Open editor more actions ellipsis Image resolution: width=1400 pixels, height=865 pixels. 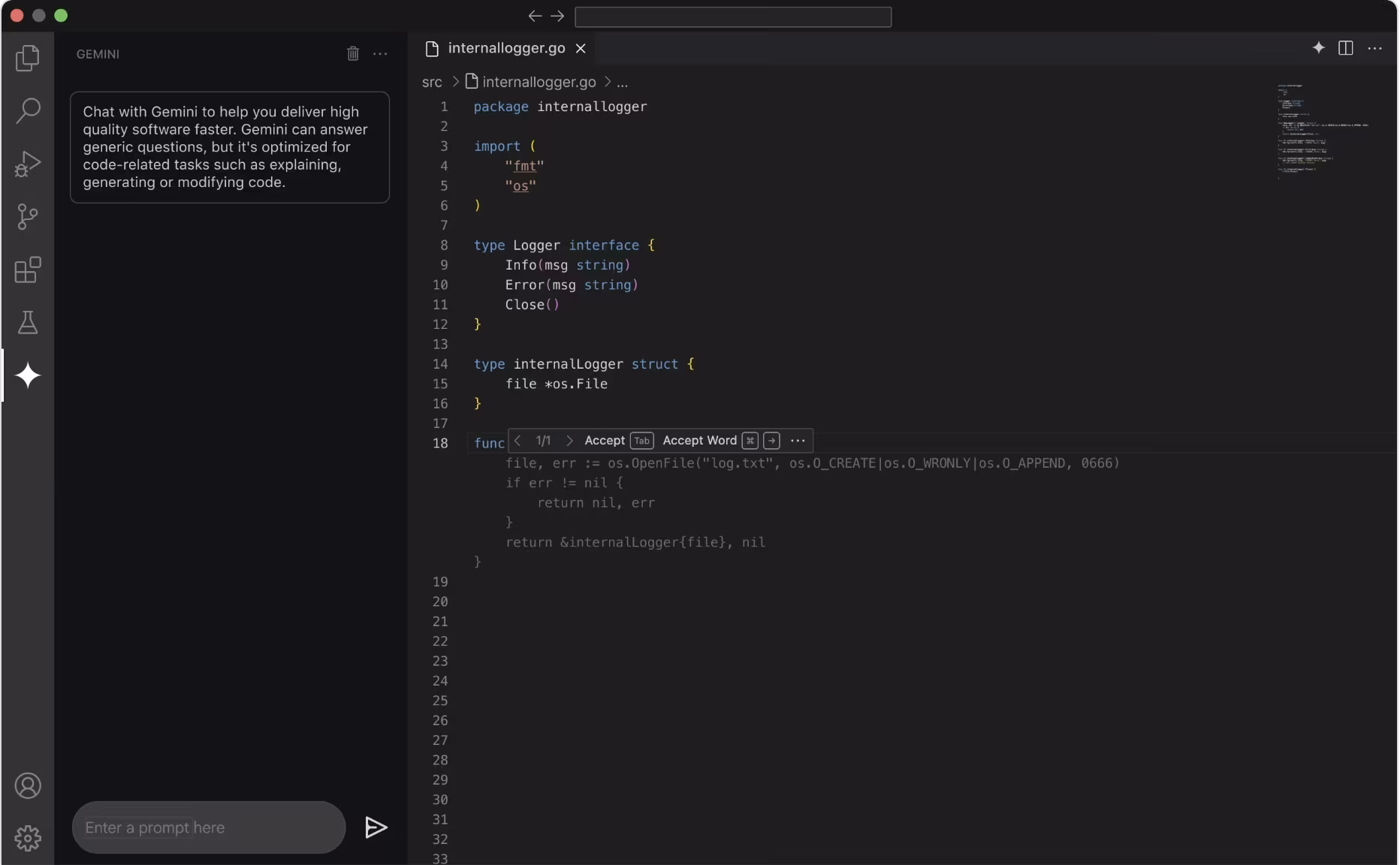[1374, 48]
